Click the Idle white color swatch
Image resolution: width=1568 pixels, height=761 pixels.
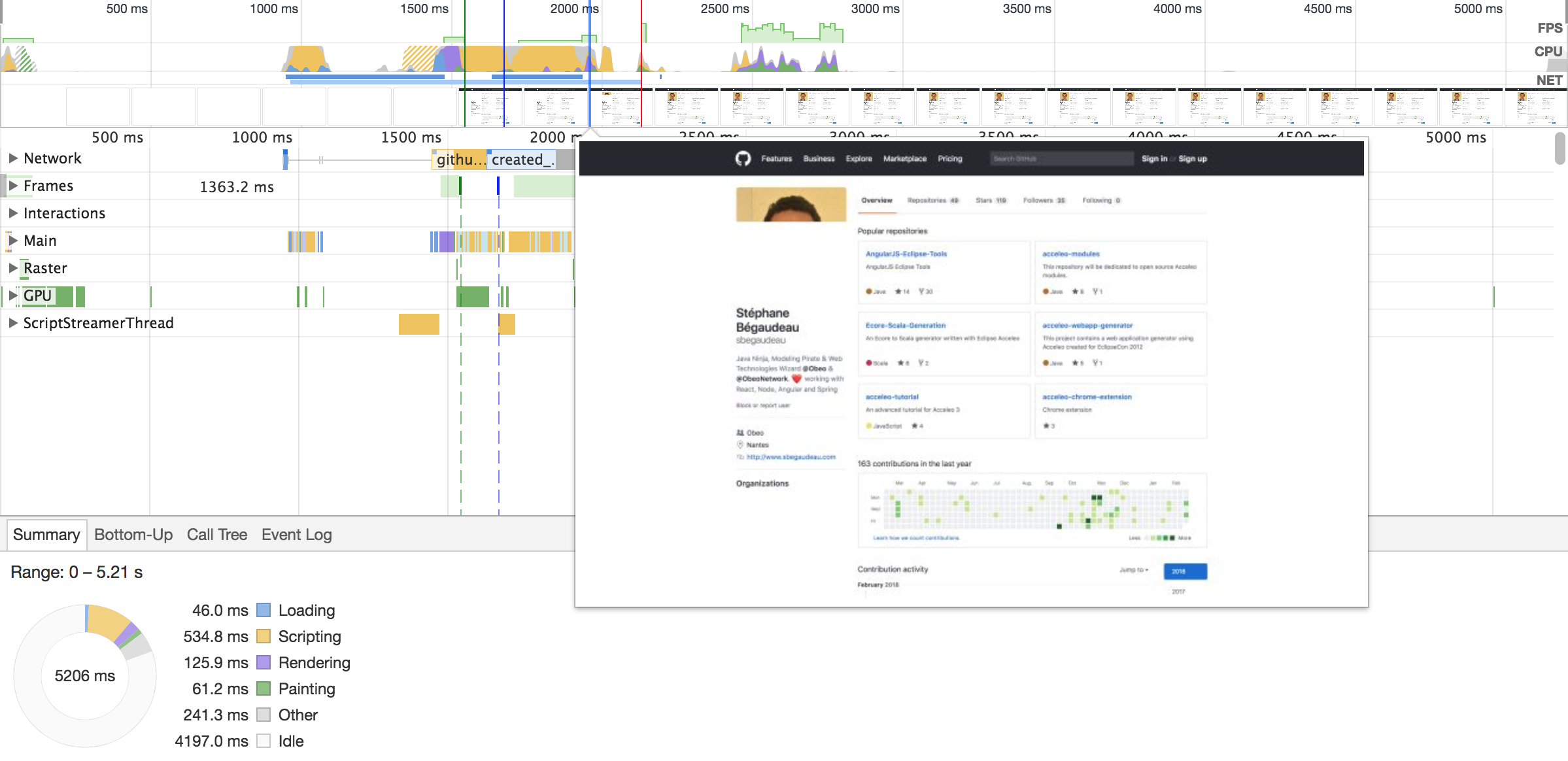click(264, 741)
